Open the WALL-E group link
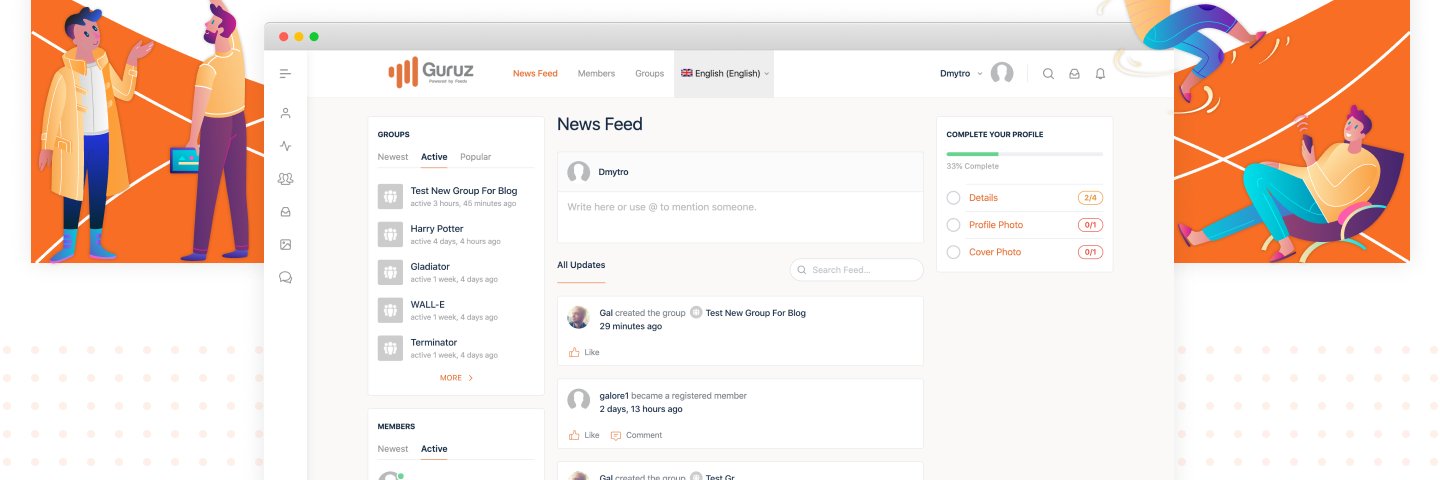Image resolution: width=1440 pixels, height=480 pixels. (x=427, y=304)
